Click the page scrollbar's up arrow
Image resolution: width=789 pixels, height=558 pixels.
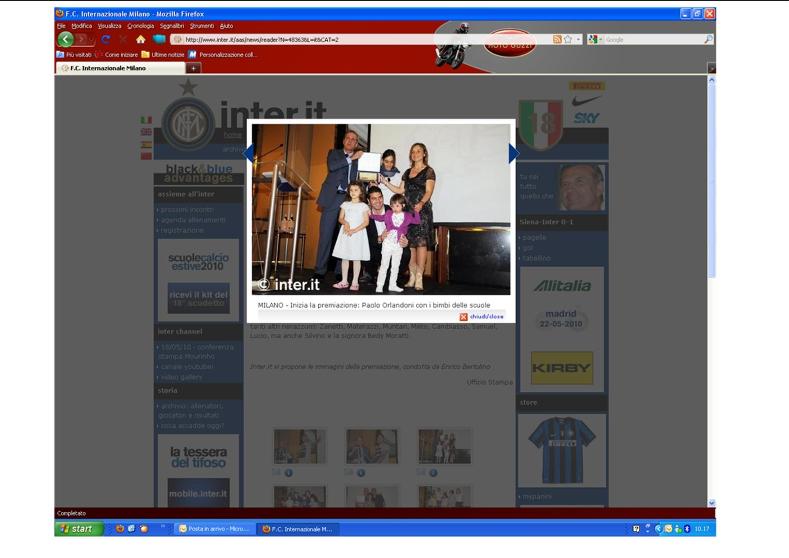pyautogui.click(x=712, y=80)
